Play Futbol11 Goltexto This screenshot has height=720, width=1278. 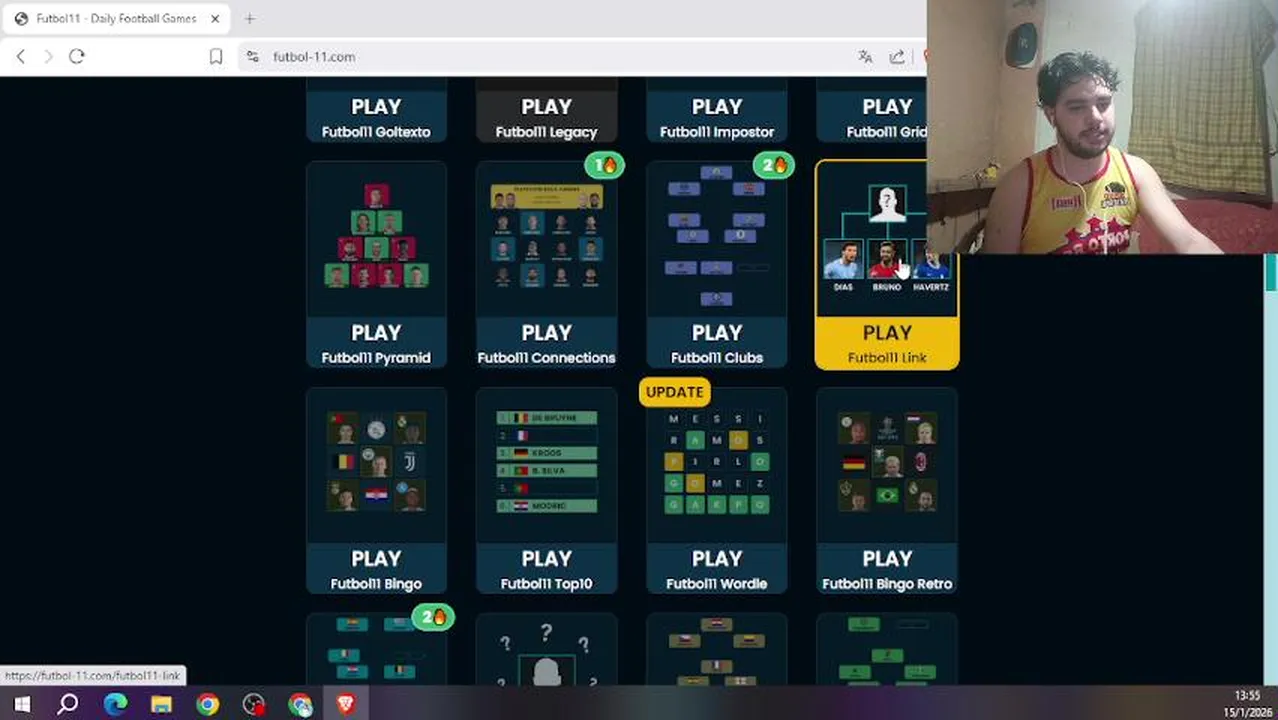click(376, 116)
